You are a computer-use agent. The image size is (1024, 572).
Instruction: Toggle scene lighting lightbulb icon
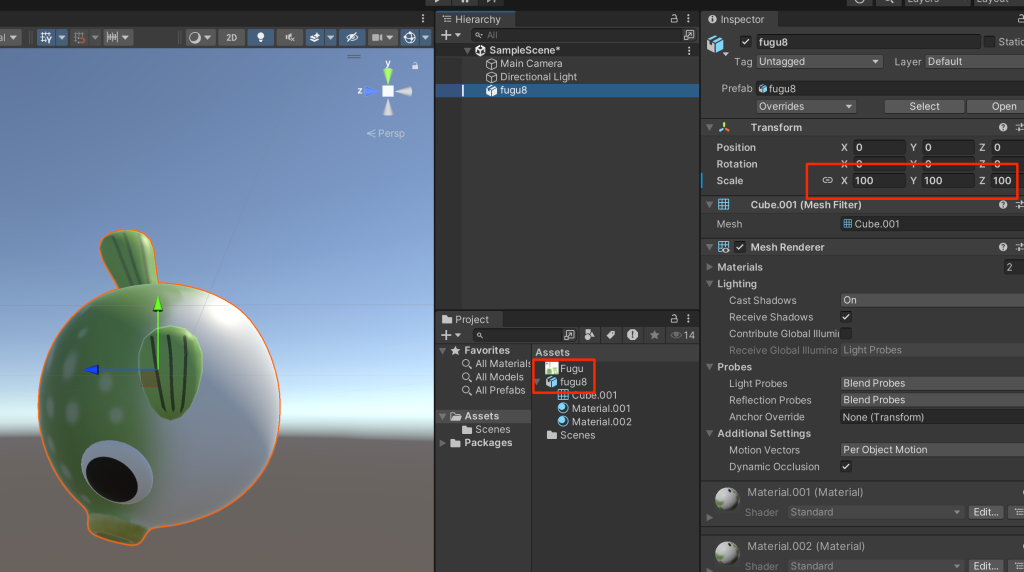[260, 37]
